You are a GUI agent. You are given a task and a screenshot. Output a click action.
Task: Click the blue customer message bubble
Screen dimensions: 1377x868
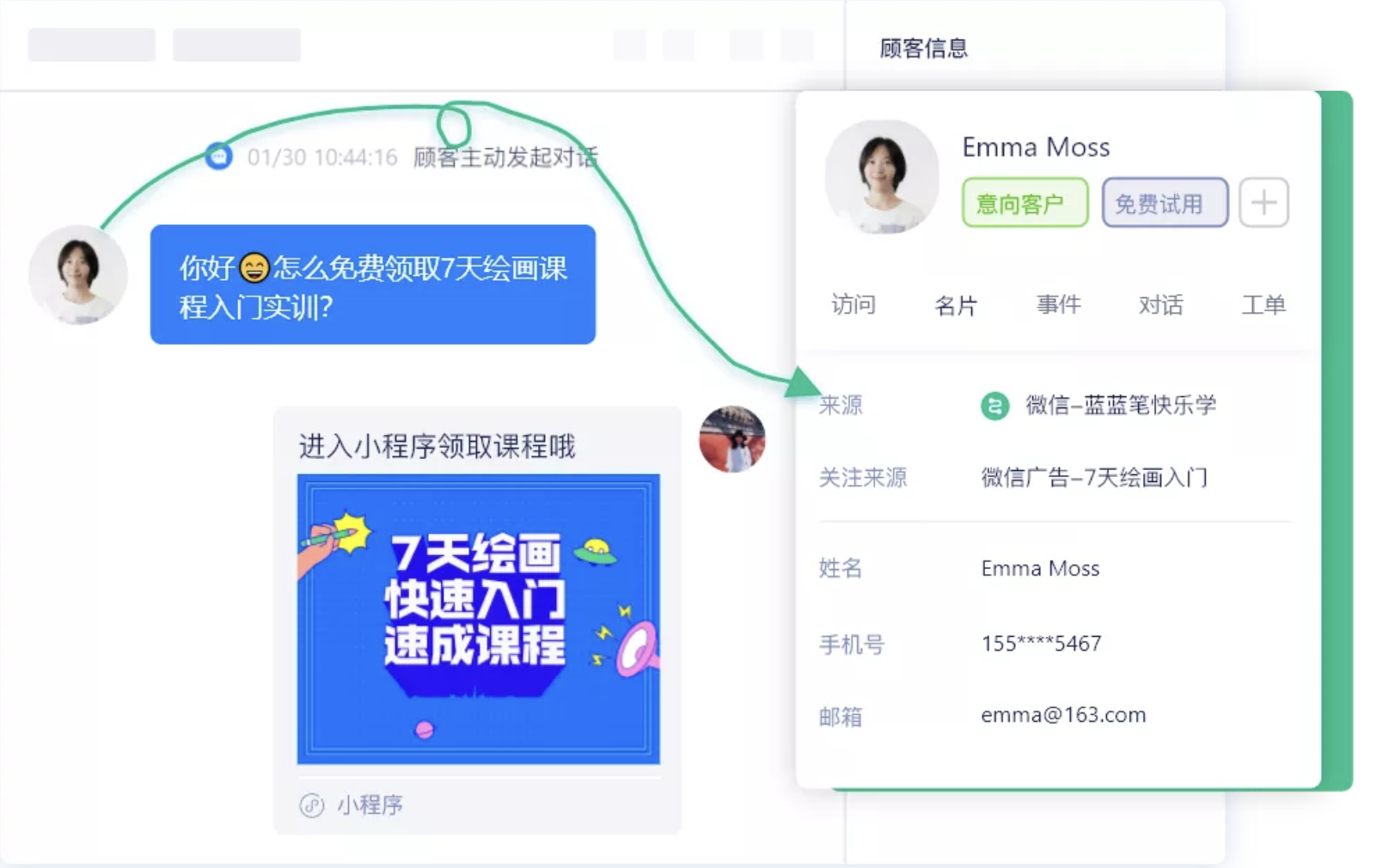click(x=373, y=284)
